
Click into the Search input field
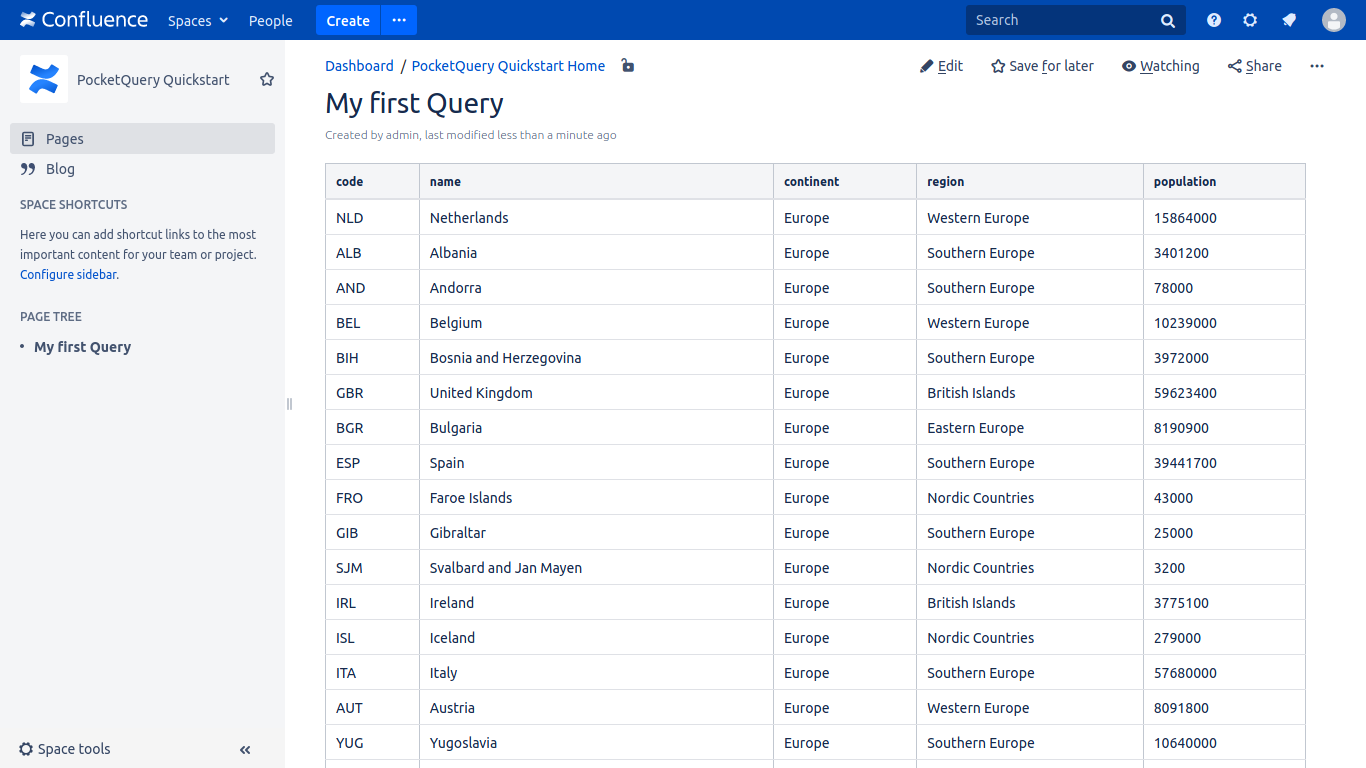tap(1060, 20)
